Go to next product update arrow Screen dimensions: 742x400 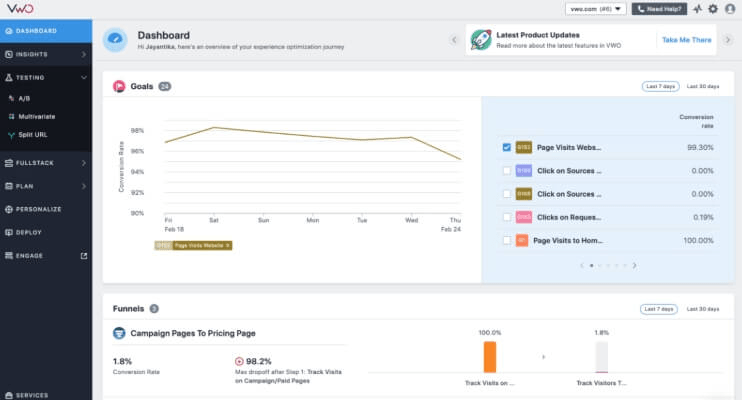[728, 40]
